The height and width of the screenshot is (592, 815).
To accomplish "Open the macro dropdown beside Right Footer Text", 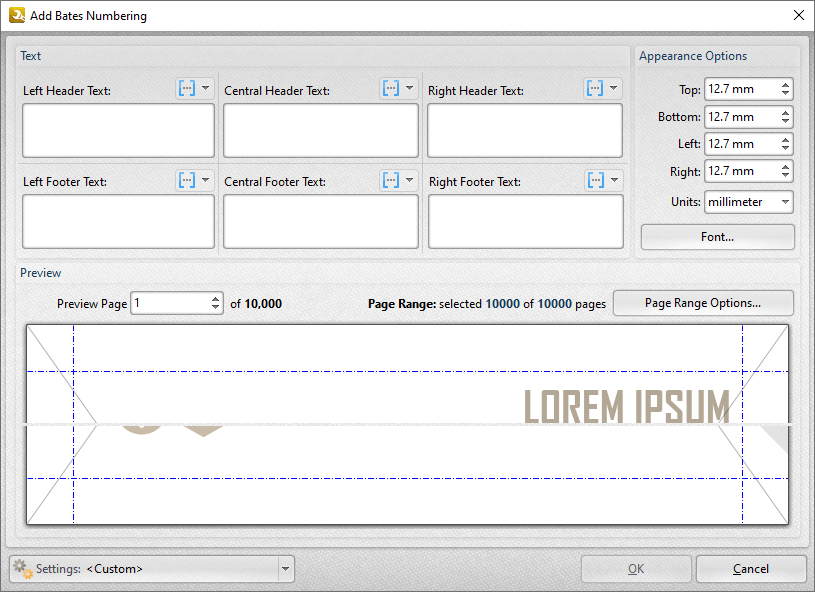I will 614,180.
